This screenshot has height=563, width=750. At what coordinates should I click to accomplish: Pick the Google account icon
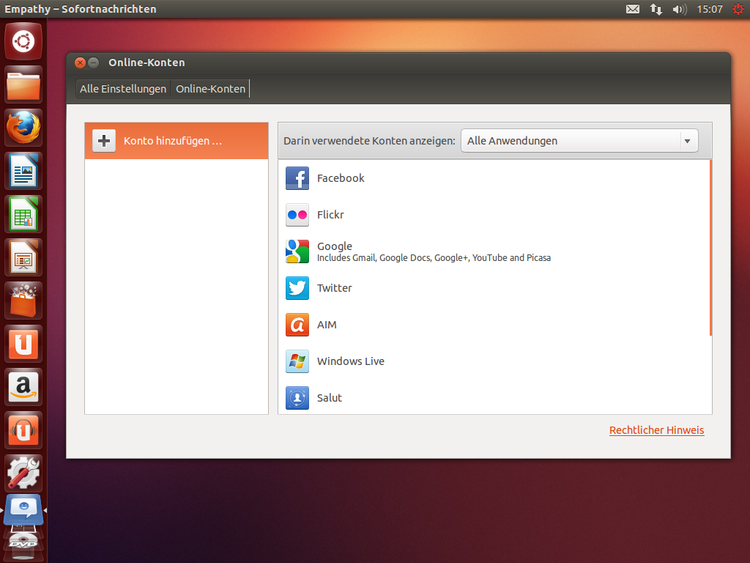(x=297, y=251)
